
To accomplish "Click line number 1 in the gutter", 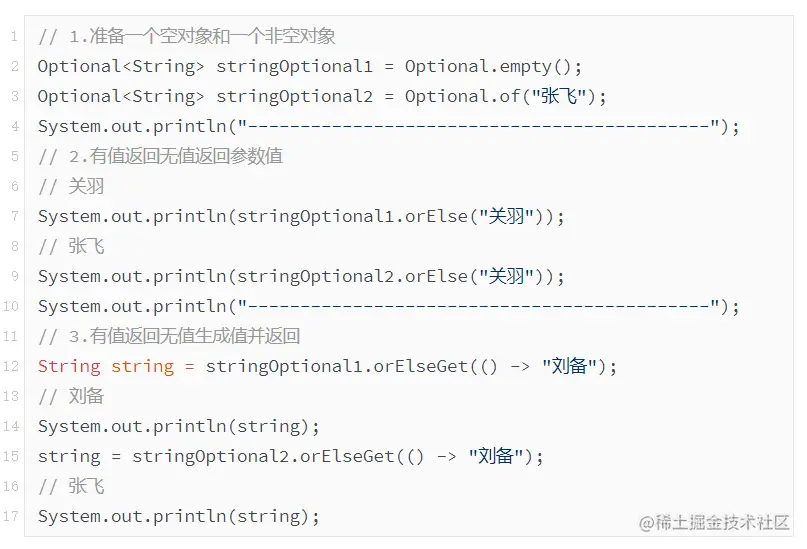I will [x=15, y=37].
